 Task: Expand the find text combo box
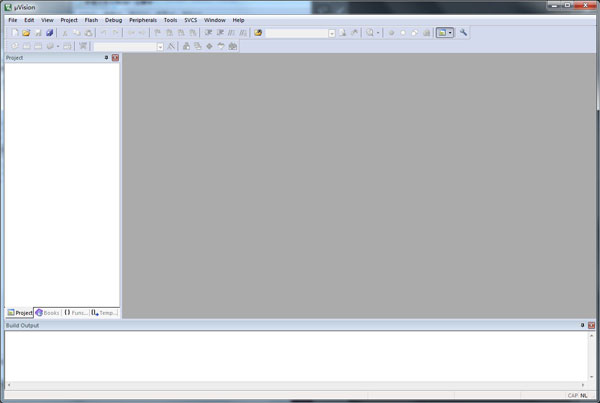click(x=332, y=33)
